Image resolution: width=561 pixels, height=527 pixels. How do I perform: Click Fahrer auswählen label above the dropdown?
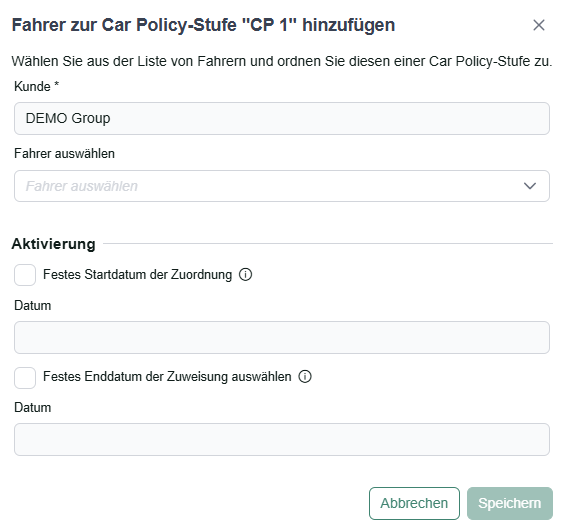point(64,153)
